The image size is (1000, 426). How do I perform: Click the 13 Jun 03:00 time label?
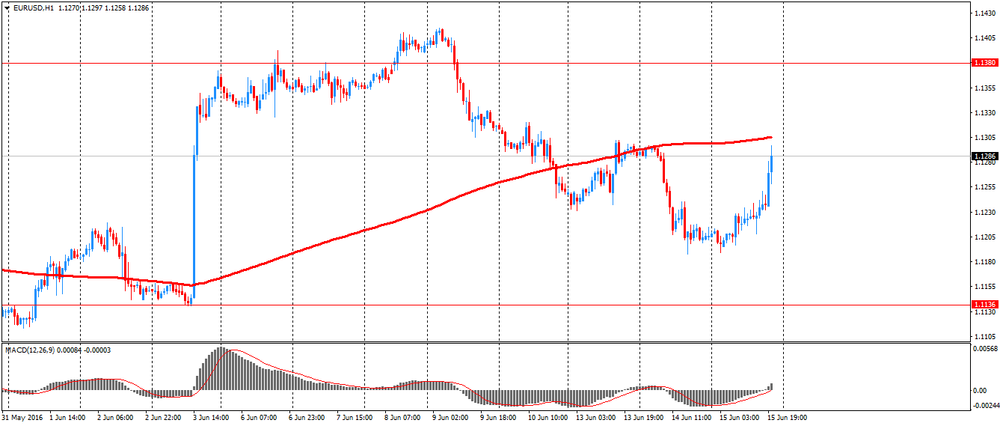click(595, 418)
